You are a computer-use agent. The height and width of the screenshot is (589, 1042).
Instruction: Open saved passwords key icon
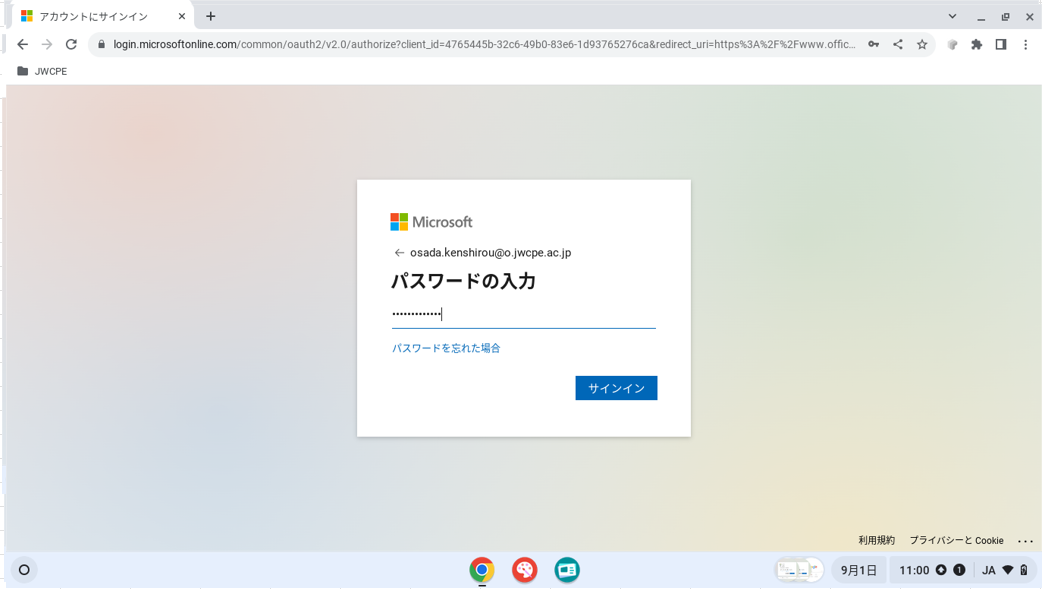tap(873, 45)
